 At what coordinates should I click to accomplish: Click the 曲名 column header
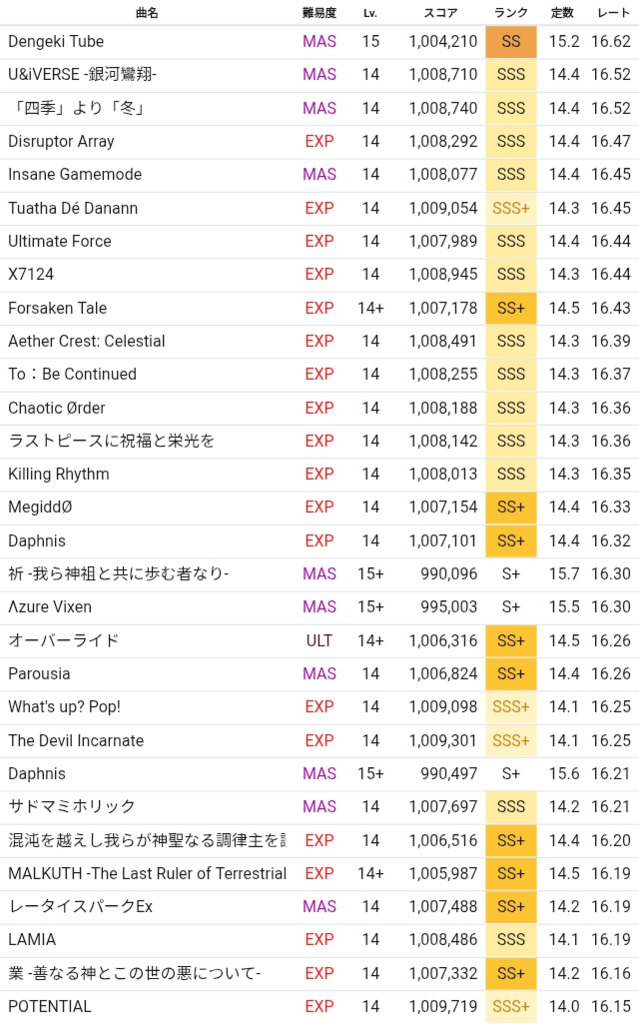point(146,13)
